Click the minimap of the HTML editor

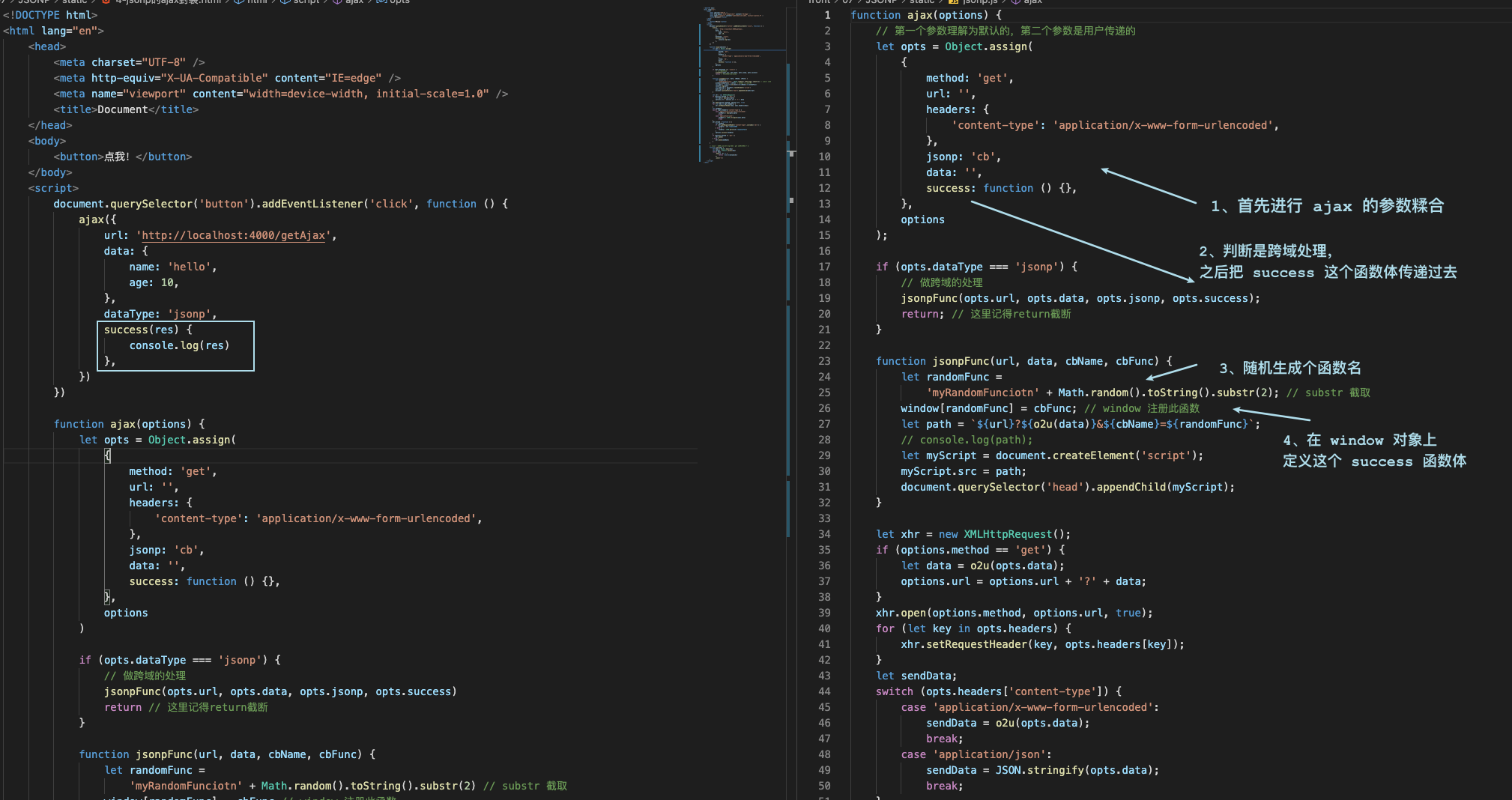pyautogui.click(x=742, y=84)
